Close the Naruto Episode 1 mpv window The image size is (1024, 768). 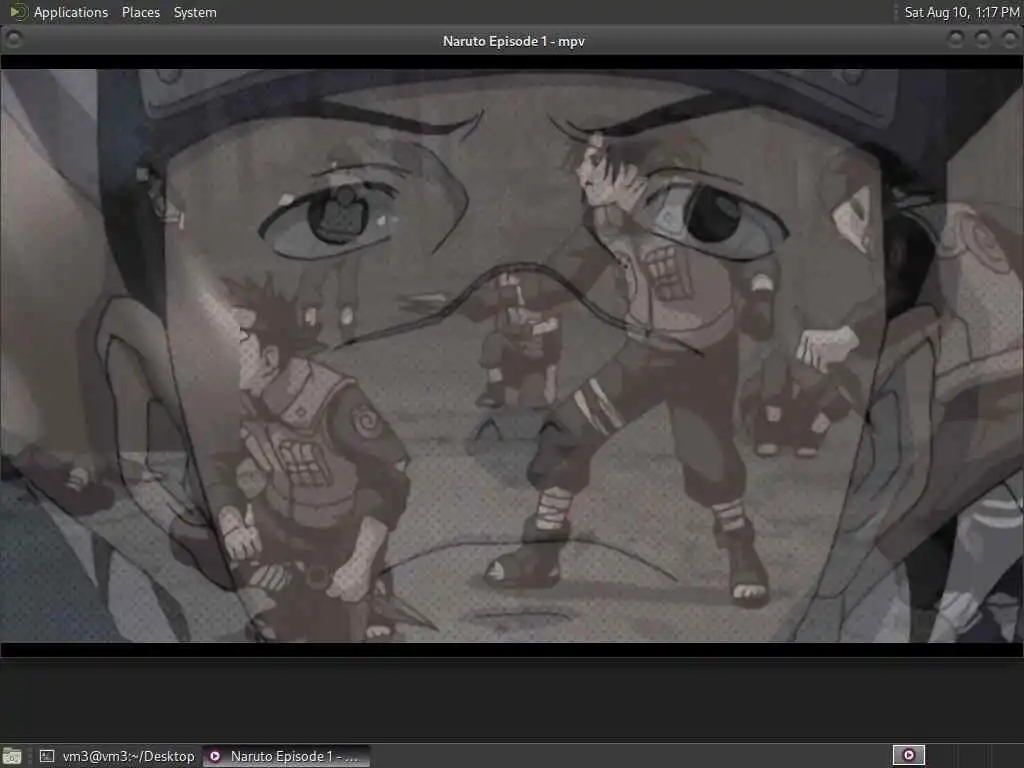tap(1010, 40)
